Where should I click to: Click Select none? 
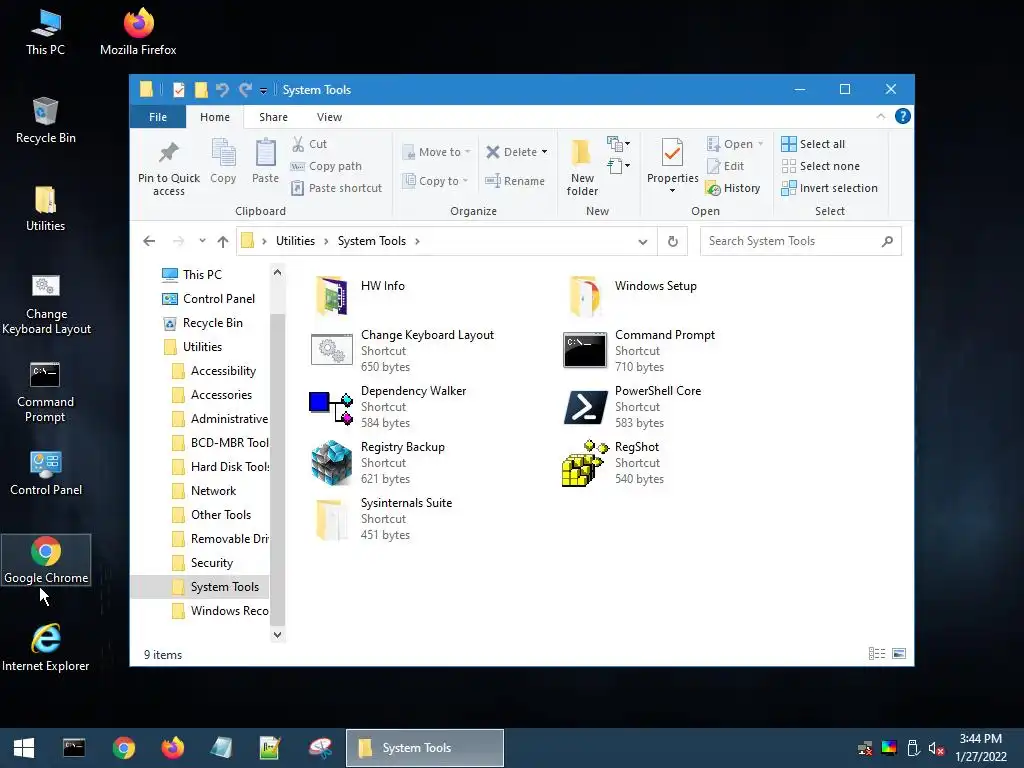point(820,166)
